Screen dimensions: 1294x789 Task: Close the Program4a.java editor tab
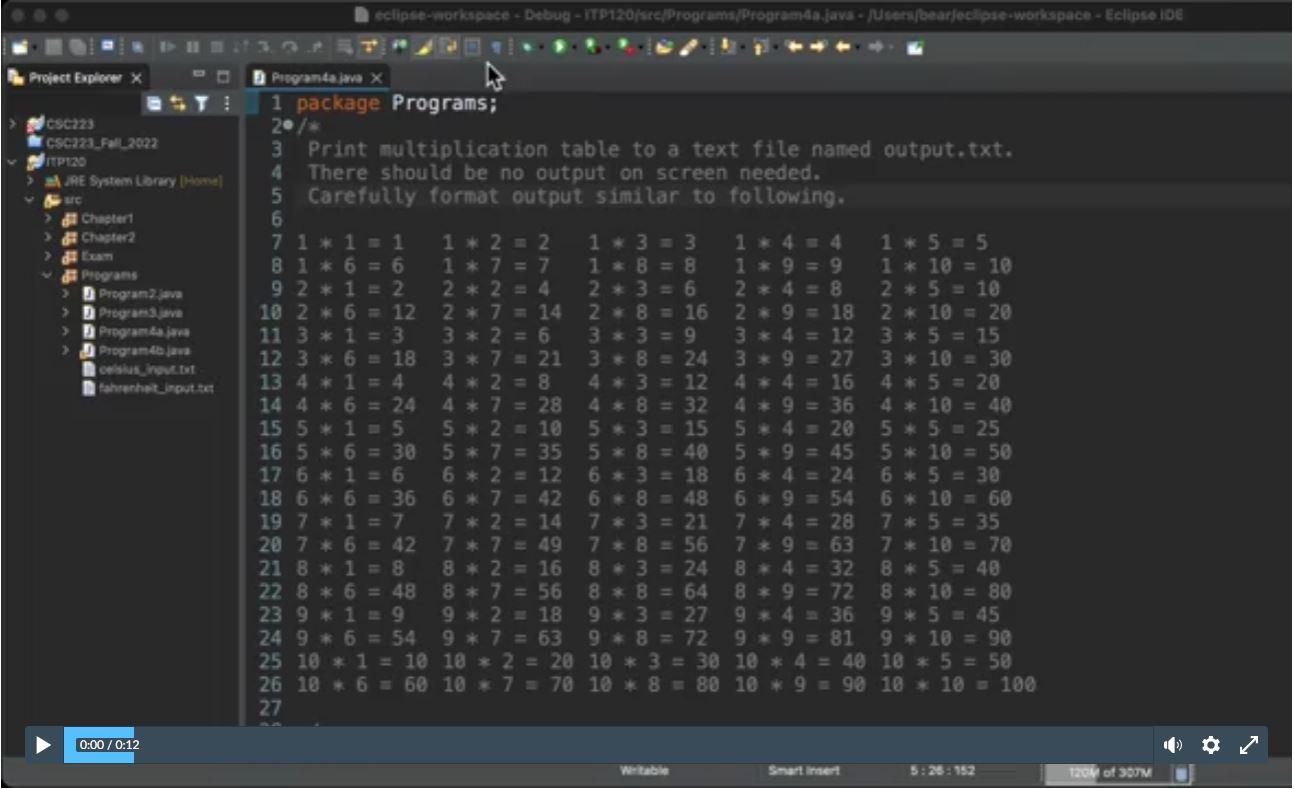pyautogui.click(x=377, y=78)
